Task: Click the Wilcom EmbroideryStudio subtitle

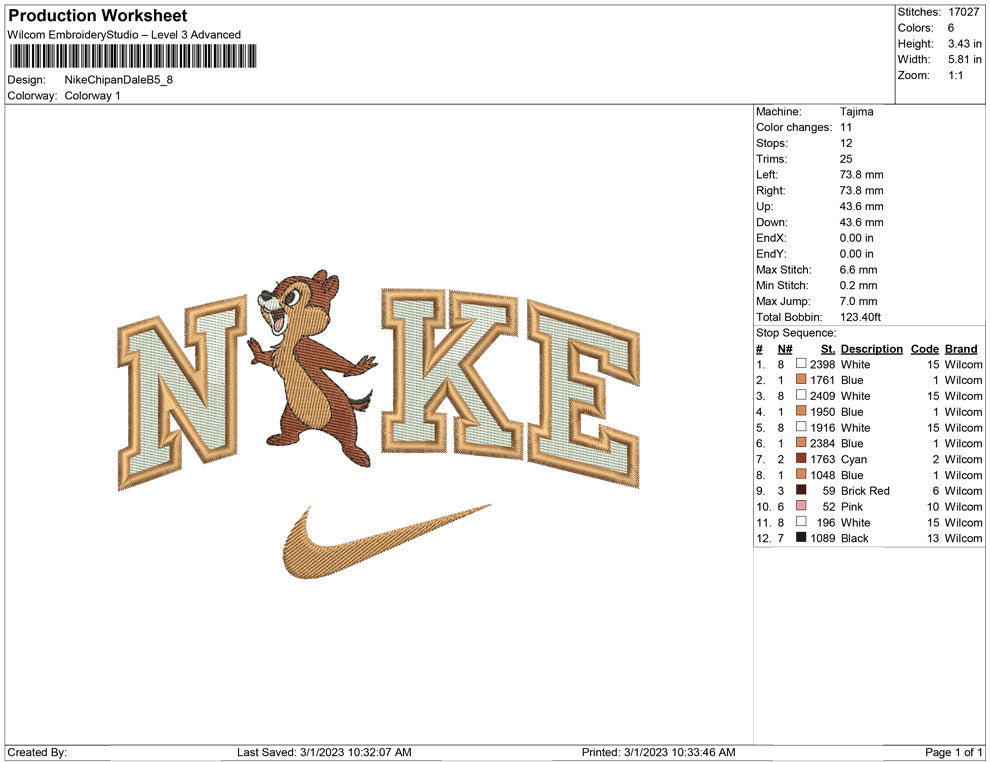Action: (124, 35)
